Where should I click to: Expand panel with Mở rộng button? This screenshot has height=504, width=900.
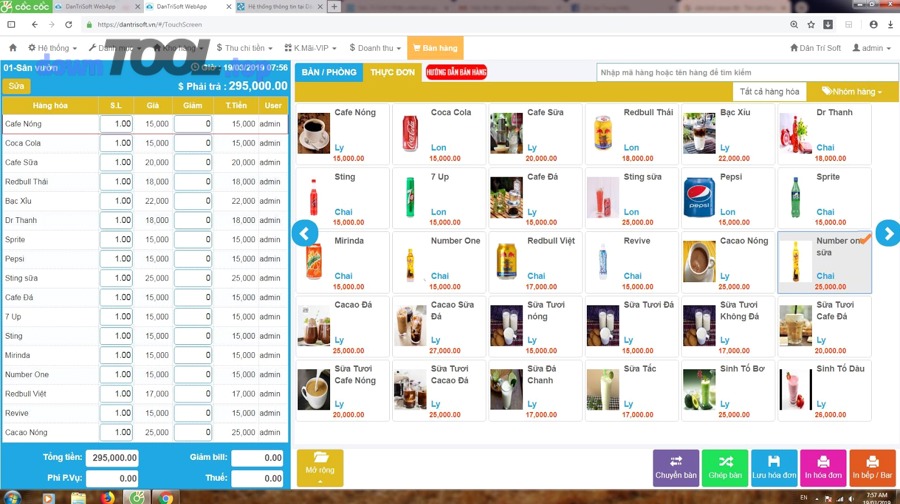click(x=320, y=468)
